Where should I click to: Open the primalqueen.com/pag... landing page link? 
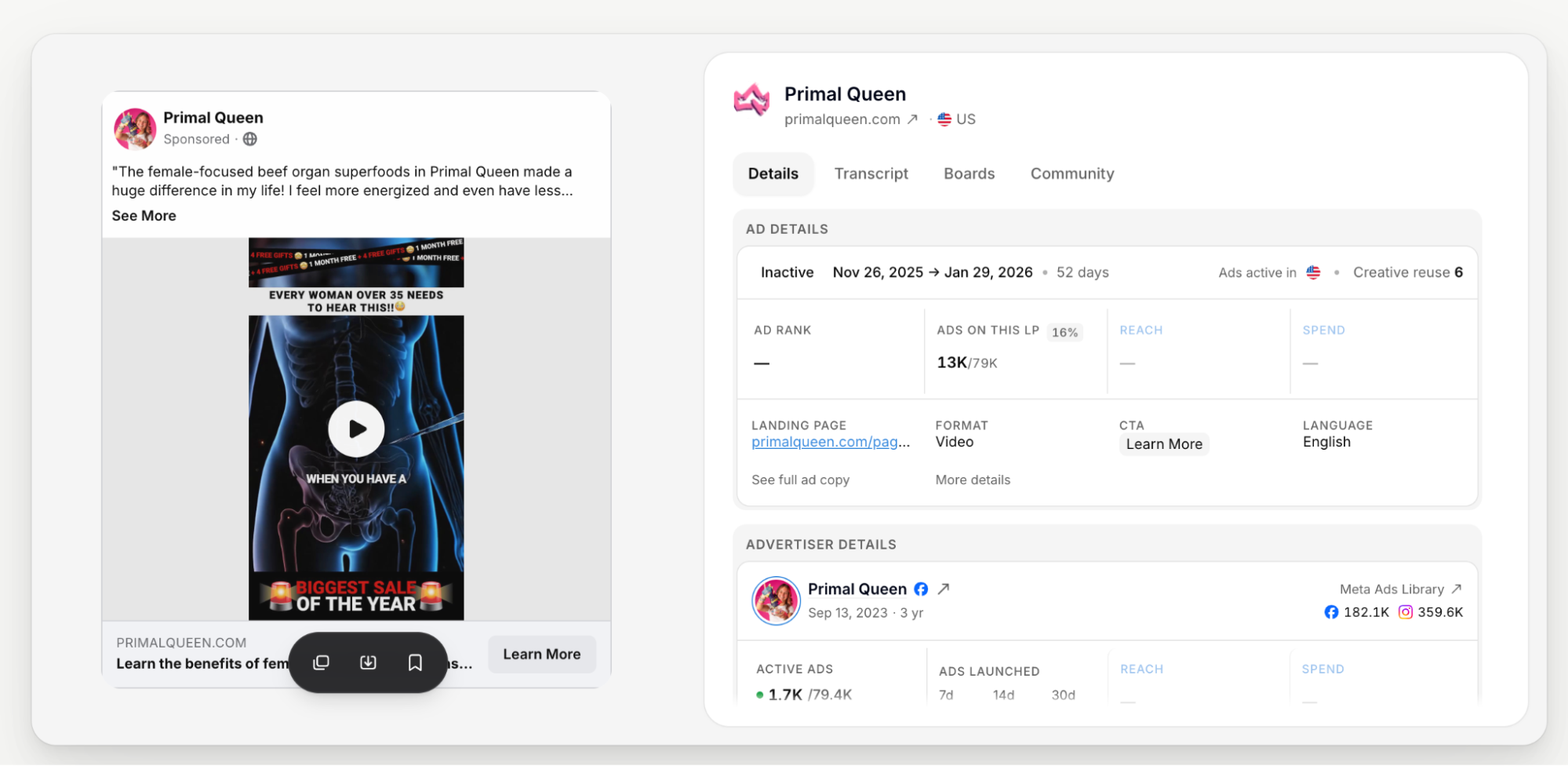coord(831,442)
